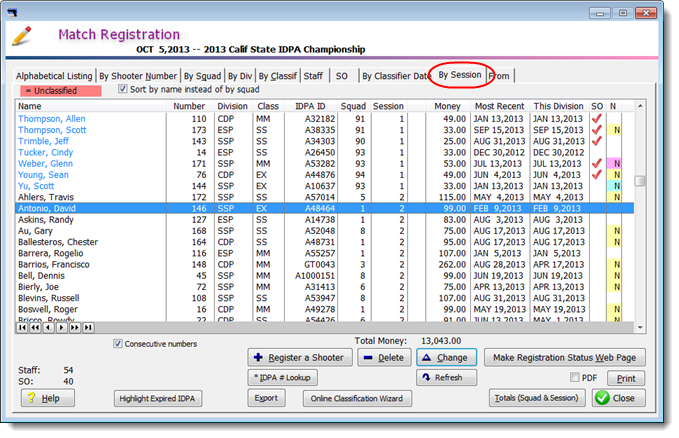679x438 pixels.
Task: Close the registration dialog with Close button
Action: pos(618,398)
